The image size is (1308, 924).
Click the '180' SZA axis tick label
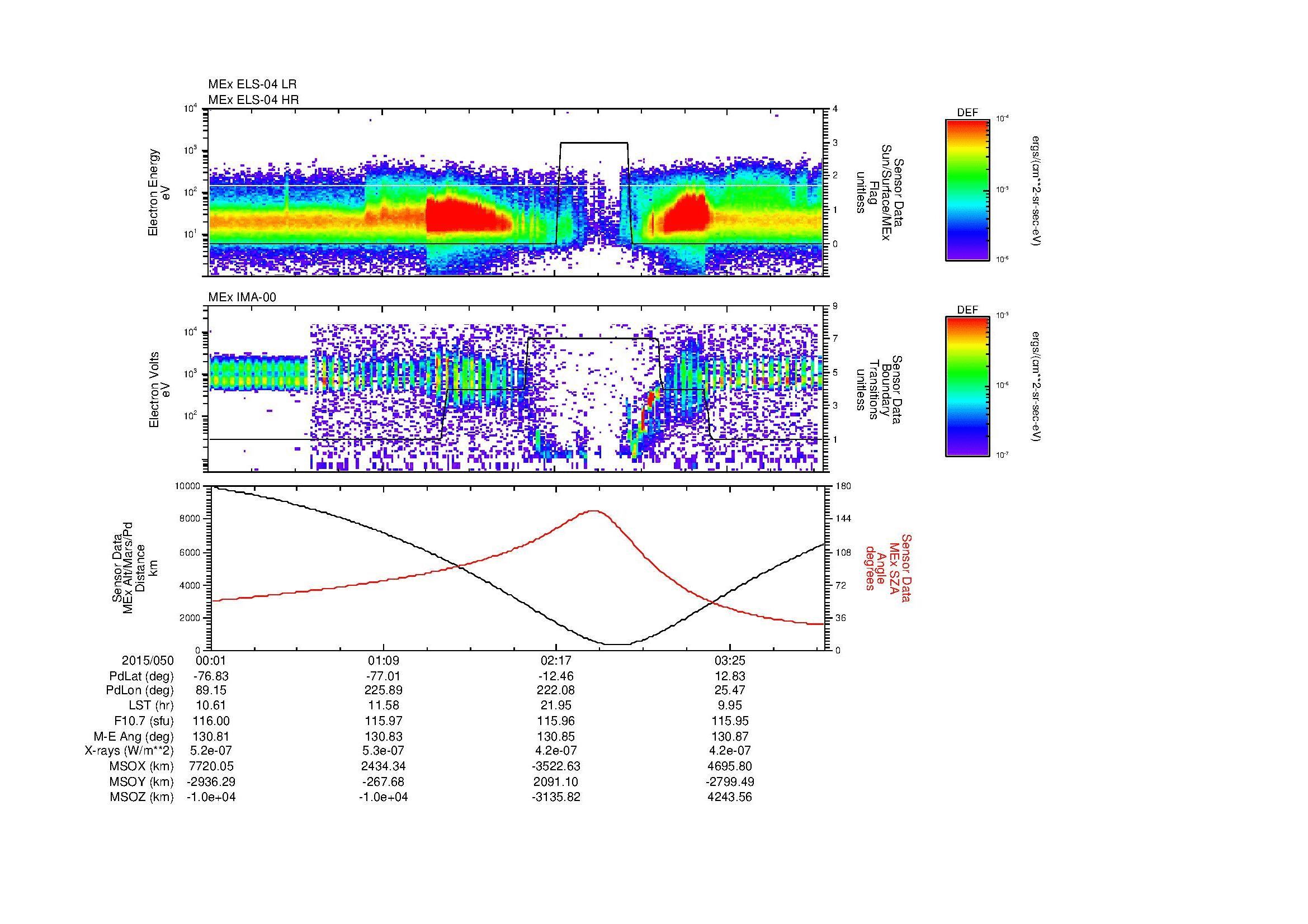(x=844, y=486)
